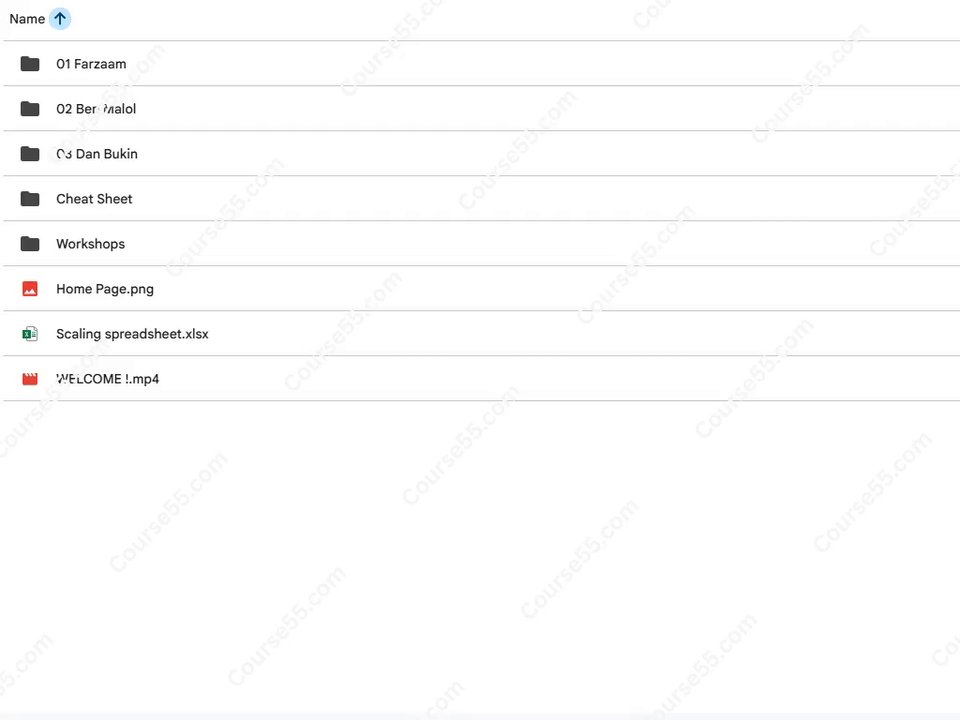Open the 01 Farzaam folder name

[91, 64]
